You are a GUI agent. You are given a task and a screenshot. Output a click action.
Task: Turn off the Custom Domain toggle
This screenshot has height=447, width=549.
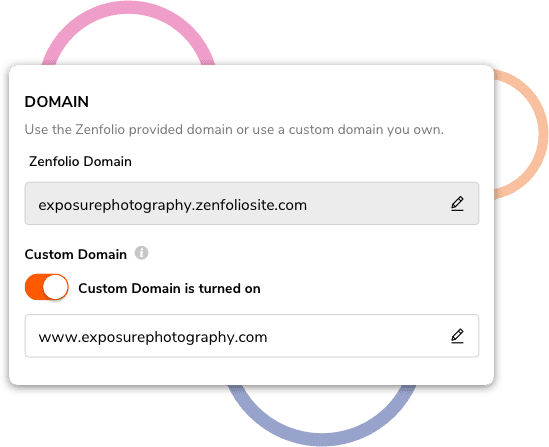47,287
